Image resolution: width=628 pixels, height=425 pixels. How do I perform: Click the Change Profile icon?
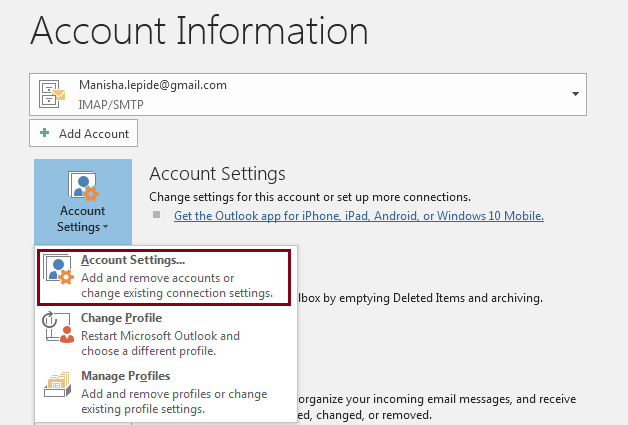pyautogui.click(x=58, y=327)
